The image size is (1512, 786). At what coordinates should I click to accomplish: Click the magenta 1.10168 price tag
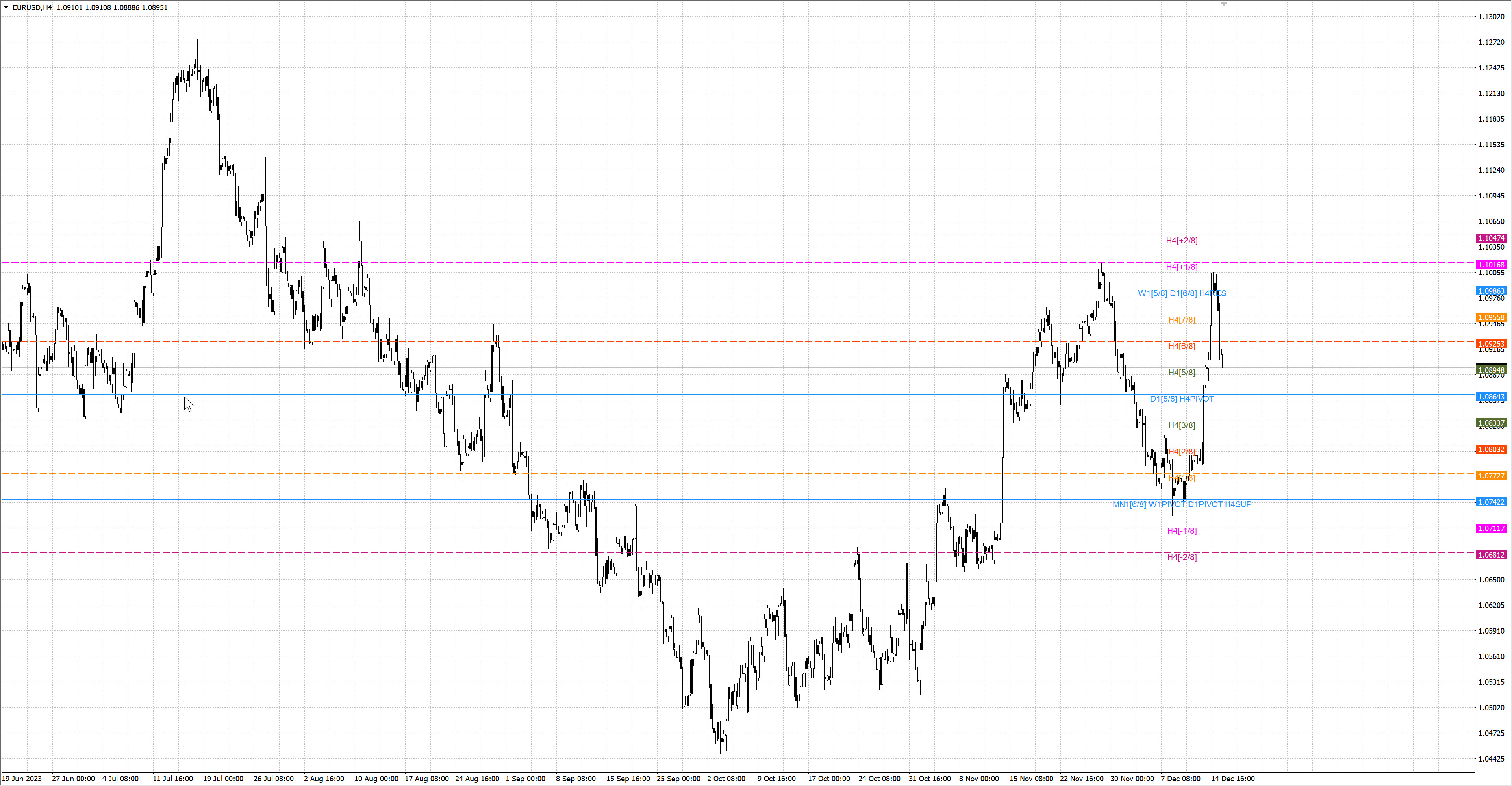(x=1491, y=265)
